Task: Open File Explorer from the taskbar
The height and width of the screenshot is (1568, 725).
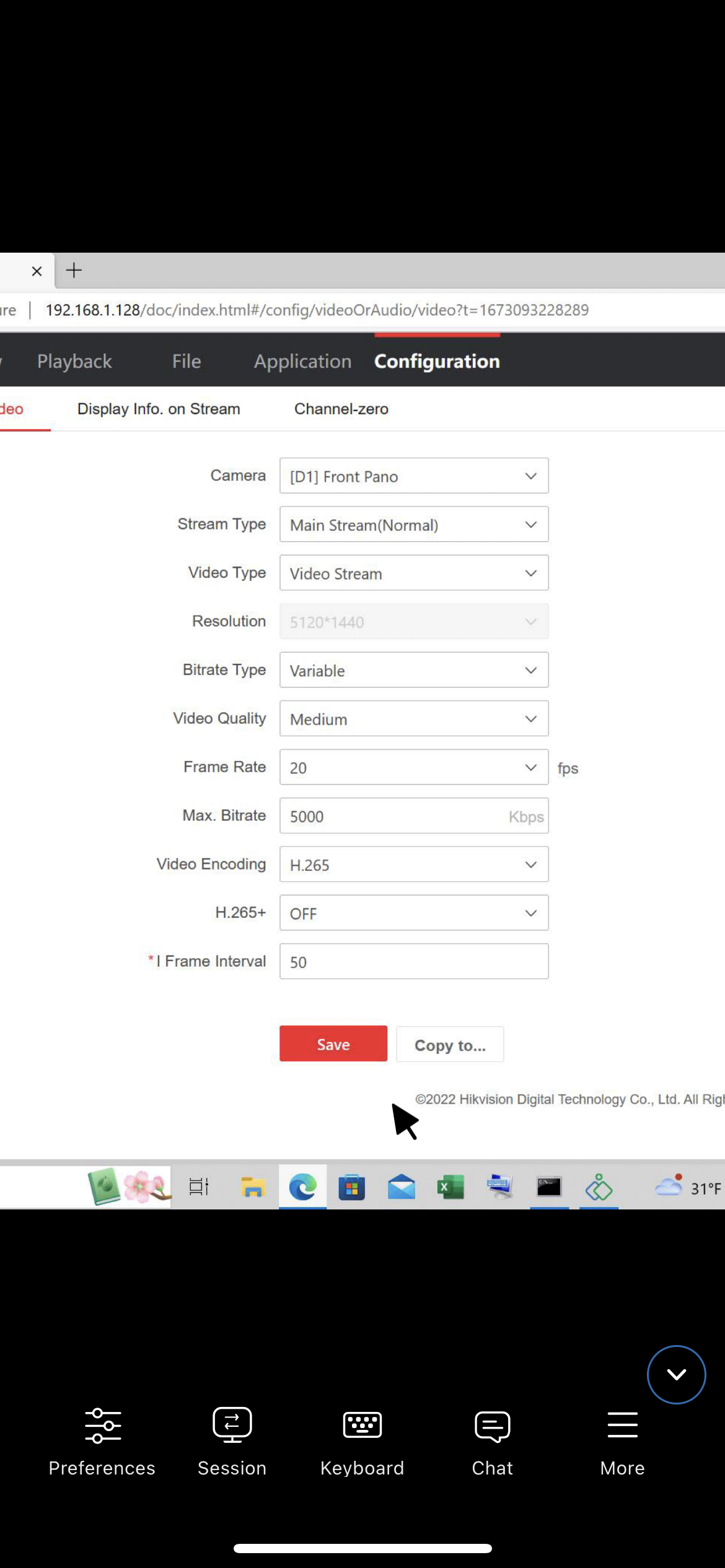Action: [253, 1187]
